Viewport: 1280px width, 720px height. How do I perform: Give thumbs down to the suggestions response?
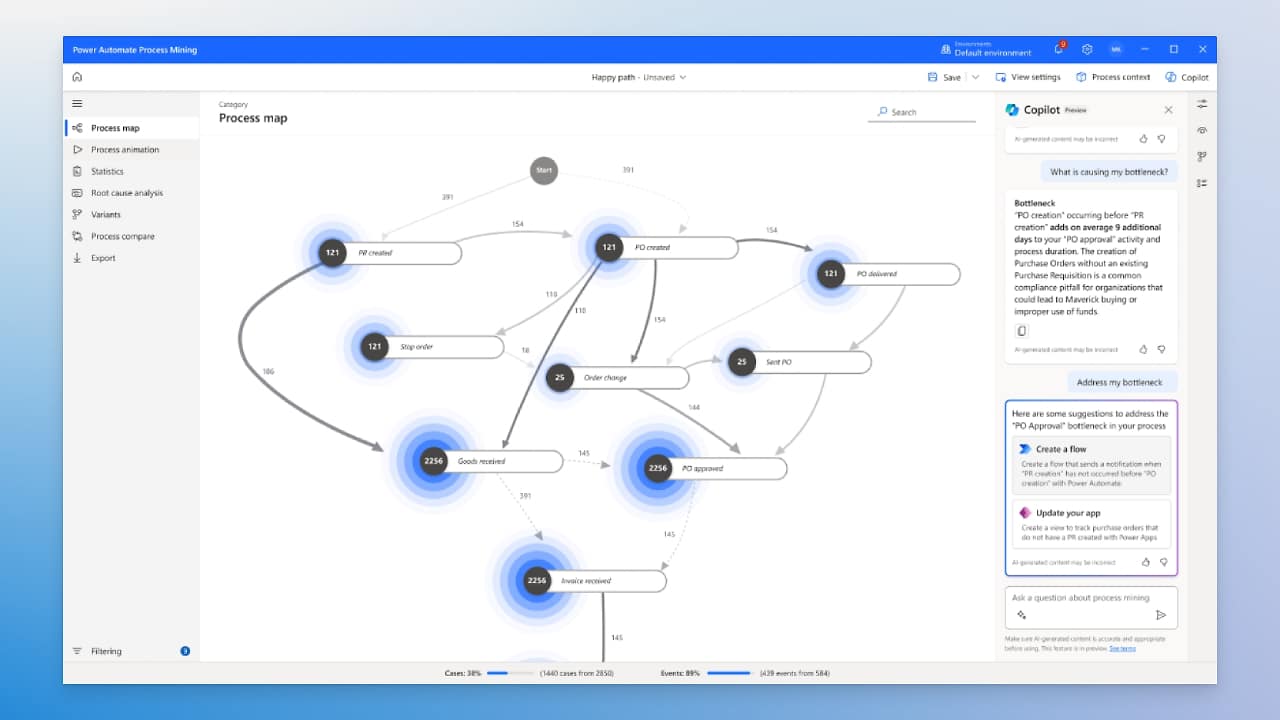[1163, 562]
